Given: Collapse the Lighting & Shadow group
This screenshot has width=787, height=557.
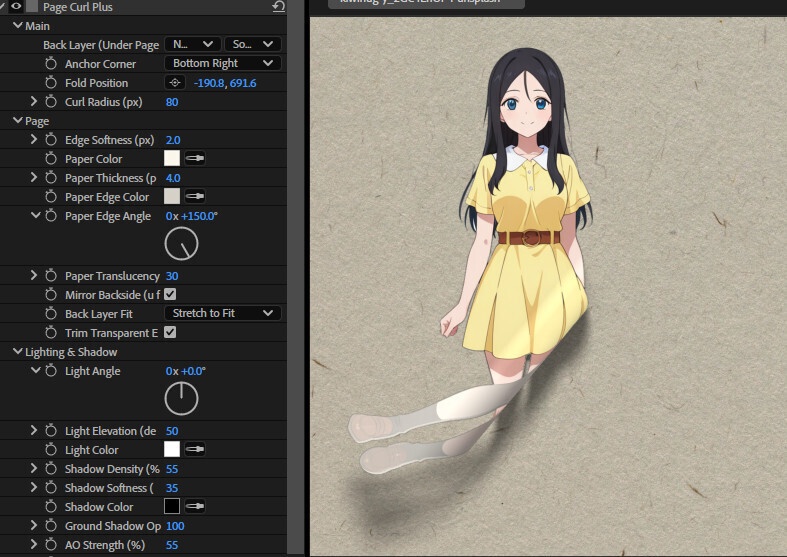Looking at the screenshot, I should 18,351.
